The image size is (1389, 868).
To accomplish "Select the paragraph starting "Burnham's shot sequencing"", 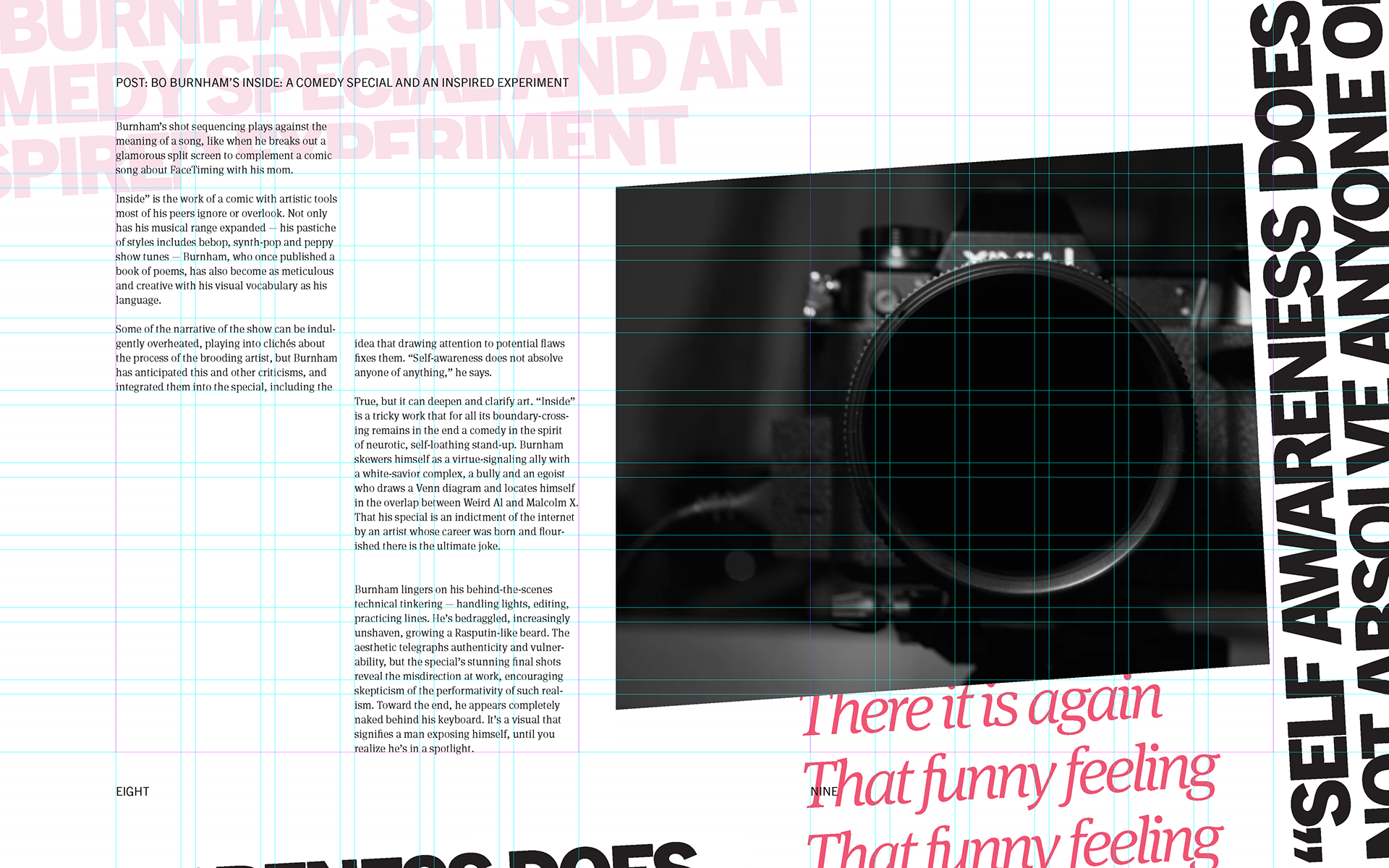I will pyautogui.click(x=224, y=148).
